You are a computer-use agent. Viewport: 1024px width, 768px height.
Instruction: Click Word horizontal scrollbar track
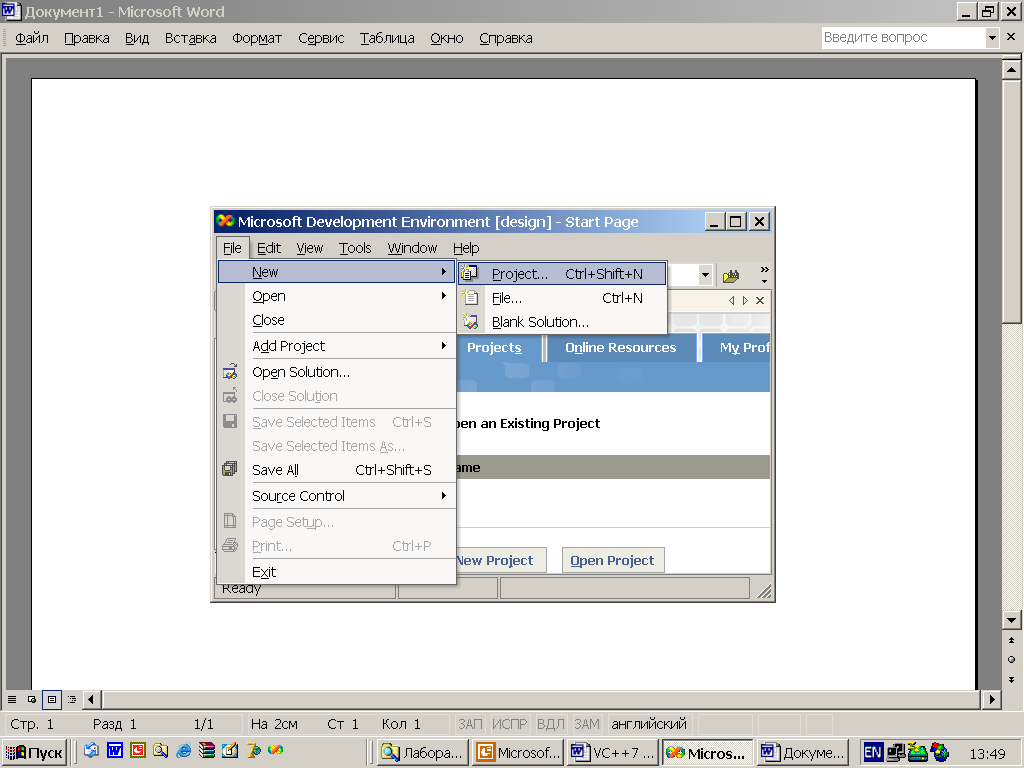coord(542,699)
